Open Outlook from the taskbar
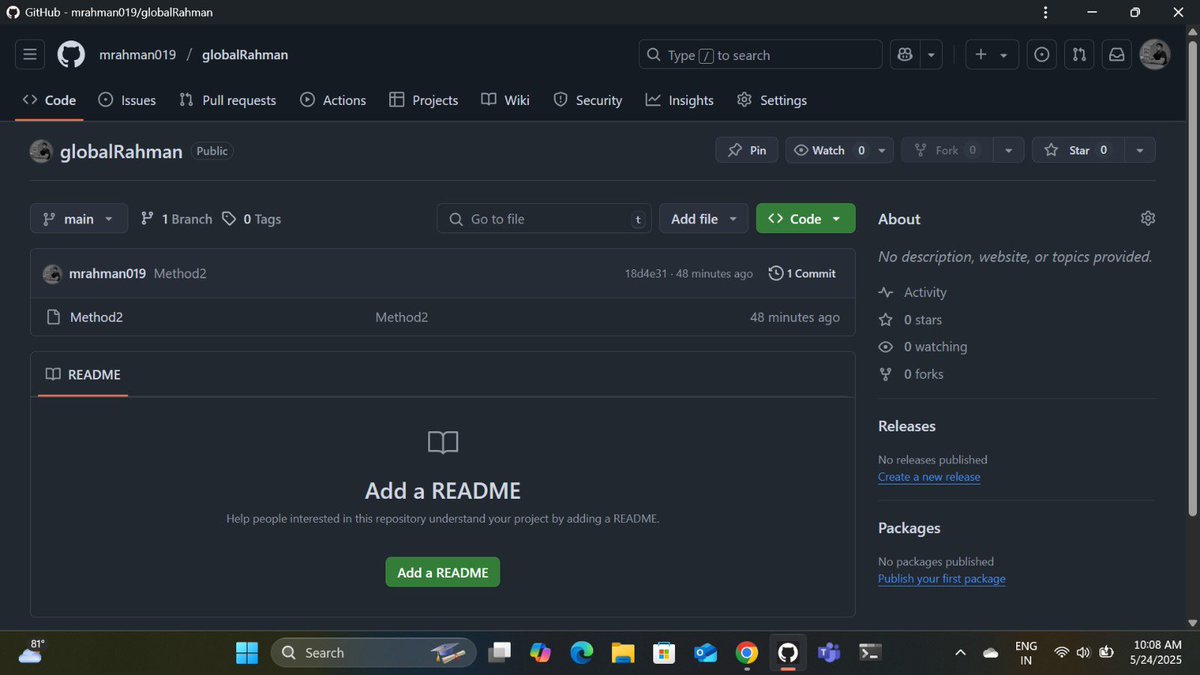The width and height of the screenshot is (1200, 675). [706, 653]
